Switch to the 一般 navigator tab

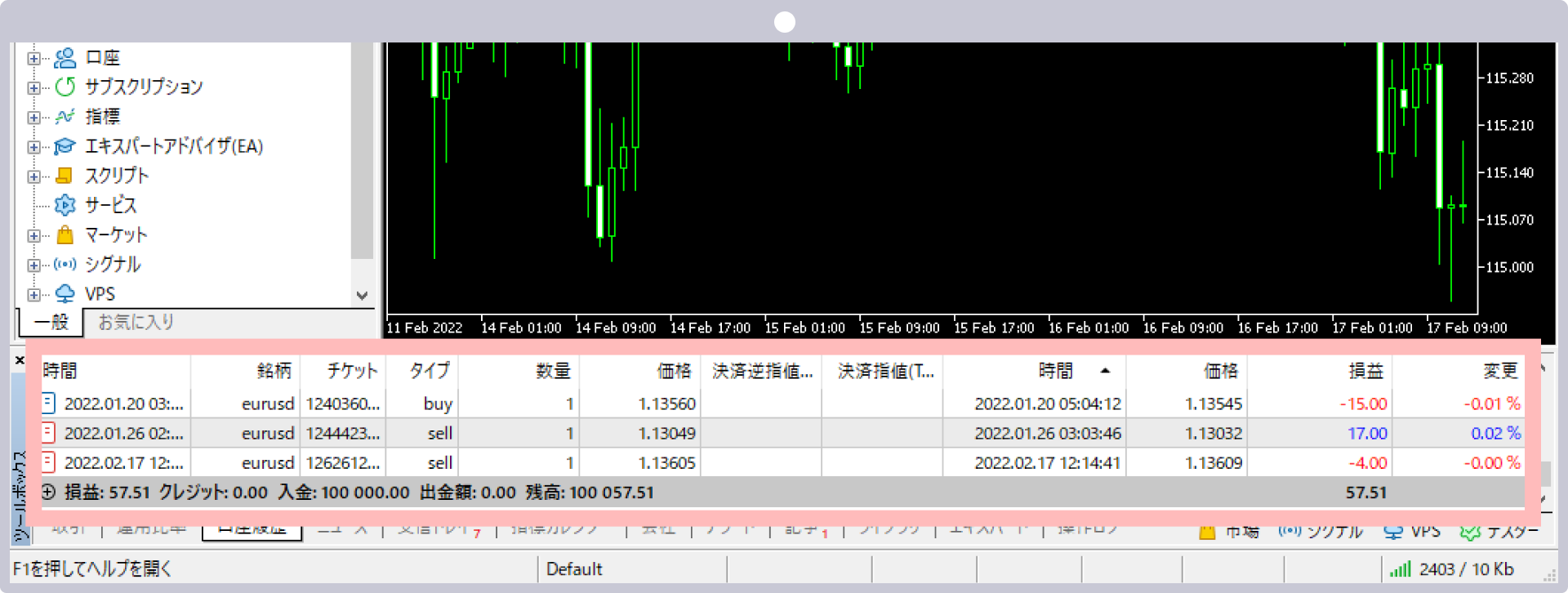point(51,322)
